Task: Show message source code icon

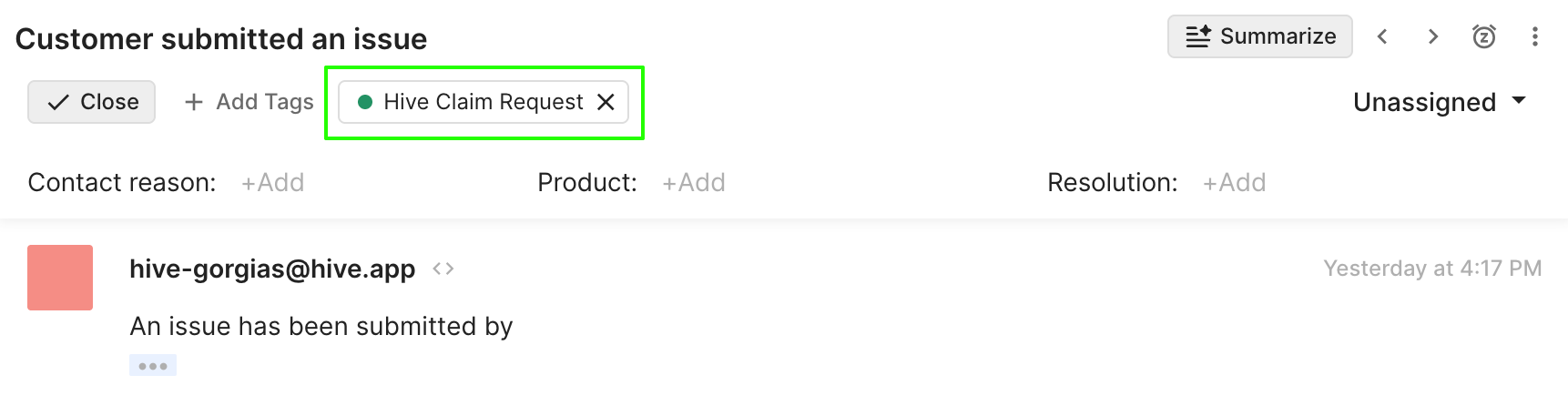Action: [x=443, y=269]
